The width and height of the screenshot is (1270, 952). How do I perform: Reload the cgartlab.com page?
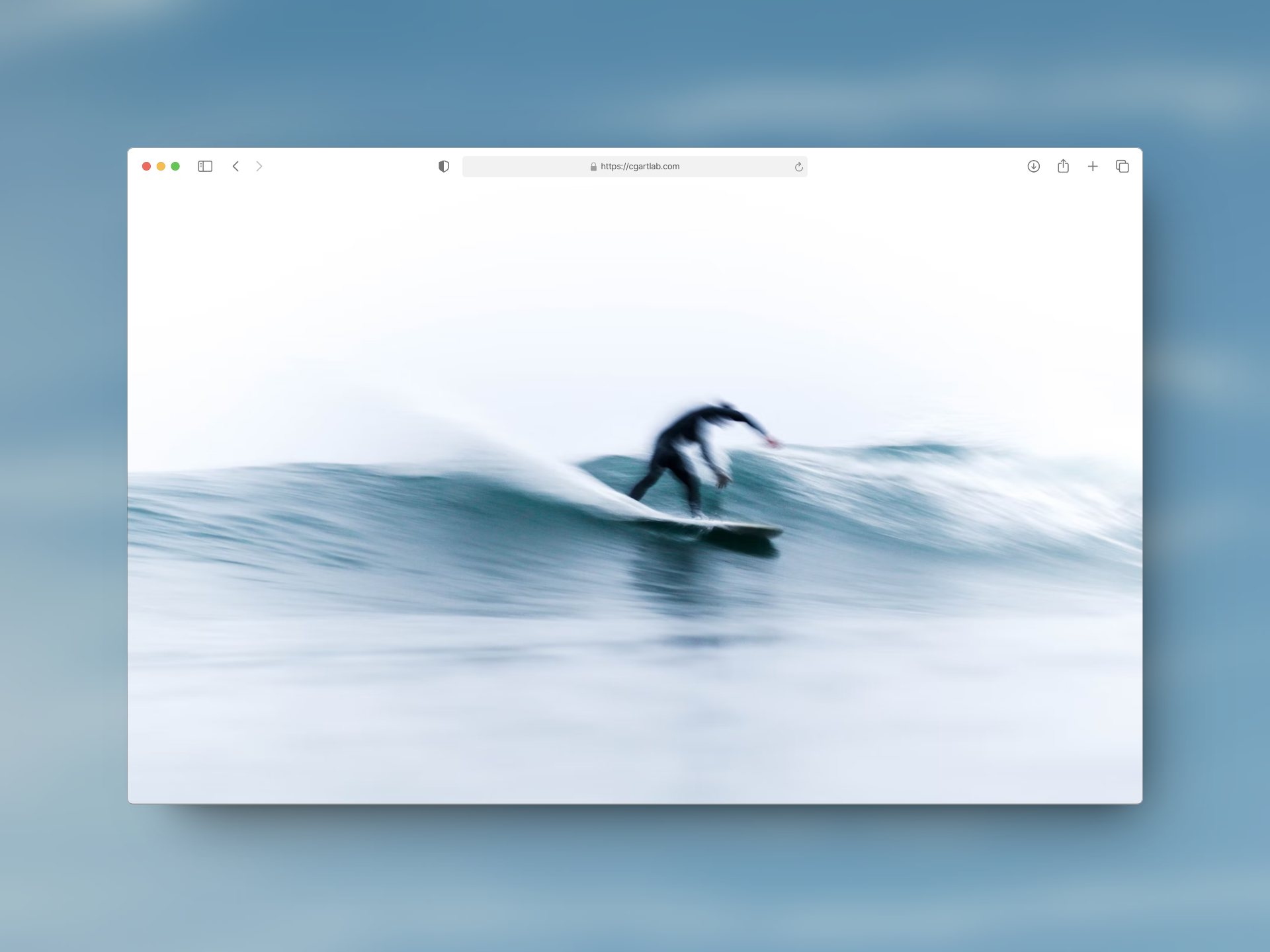798,167
